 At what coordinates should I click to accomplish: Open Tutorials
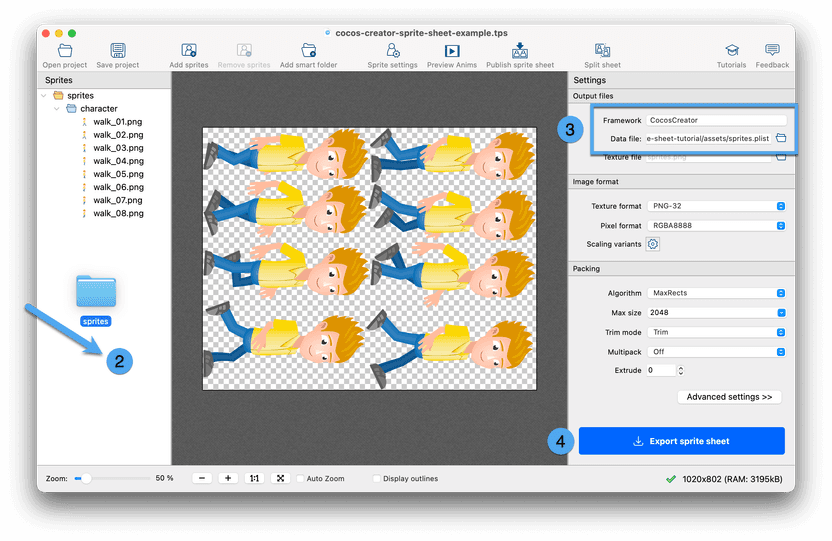(x=732, y=56)
